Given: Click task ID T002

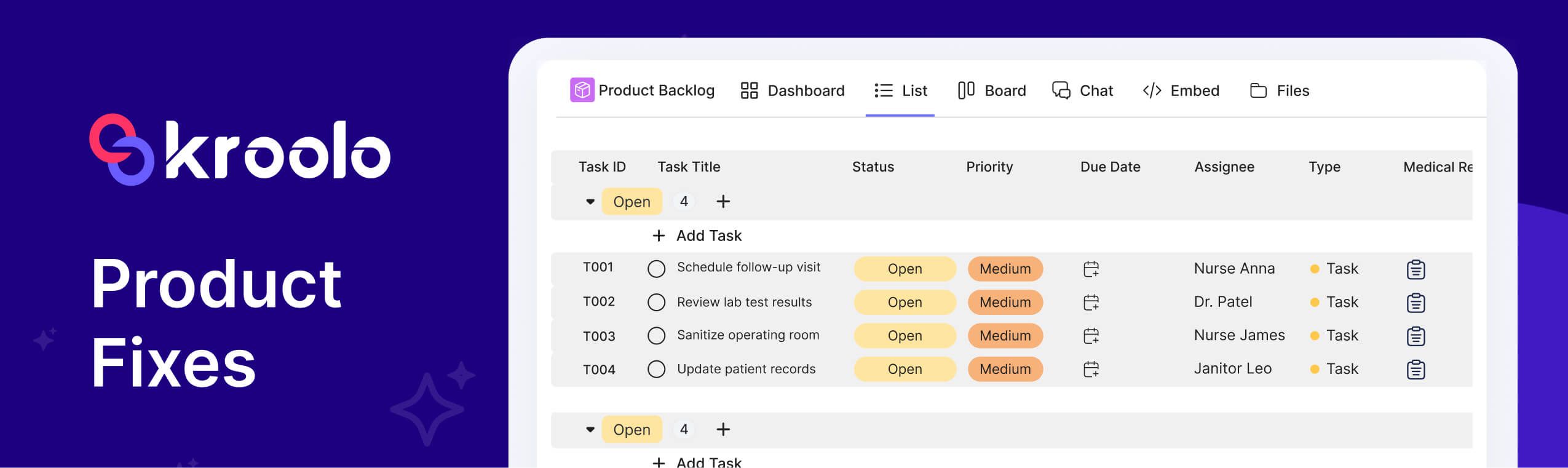Looking at the screenshot, I should coord(598,301).
